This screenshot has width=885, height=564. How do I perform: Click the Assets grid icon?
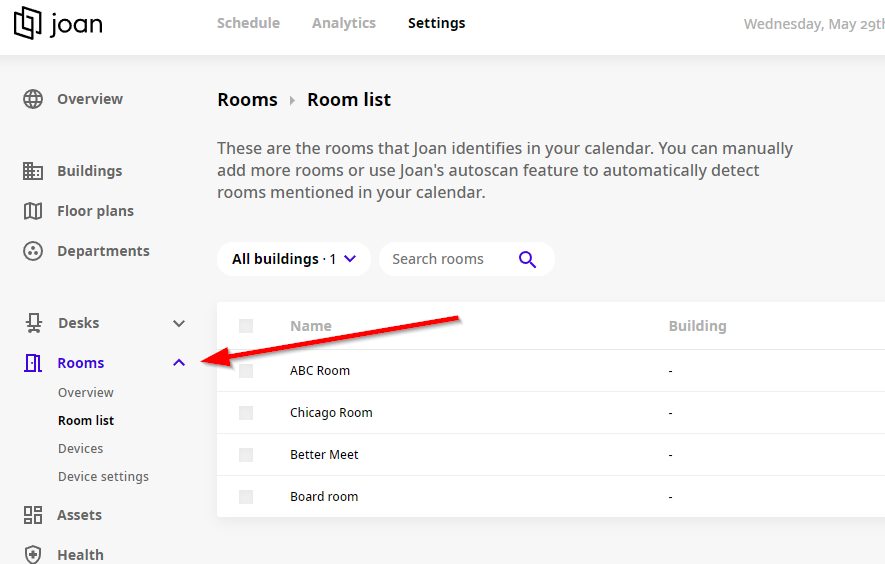click(x=33, y=515)
